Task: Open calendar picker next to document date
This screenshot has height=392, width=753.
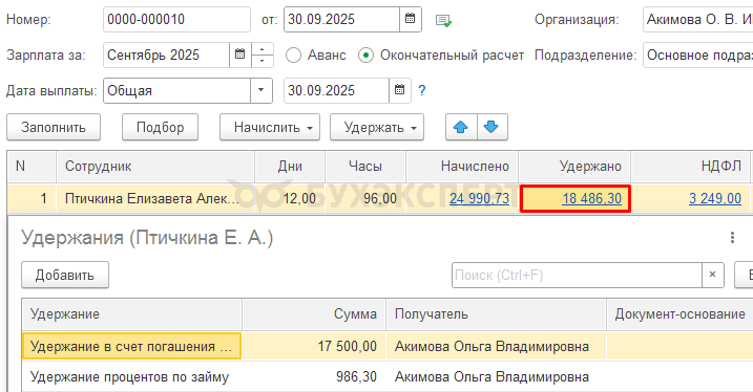Action: [x=410, y=19]
